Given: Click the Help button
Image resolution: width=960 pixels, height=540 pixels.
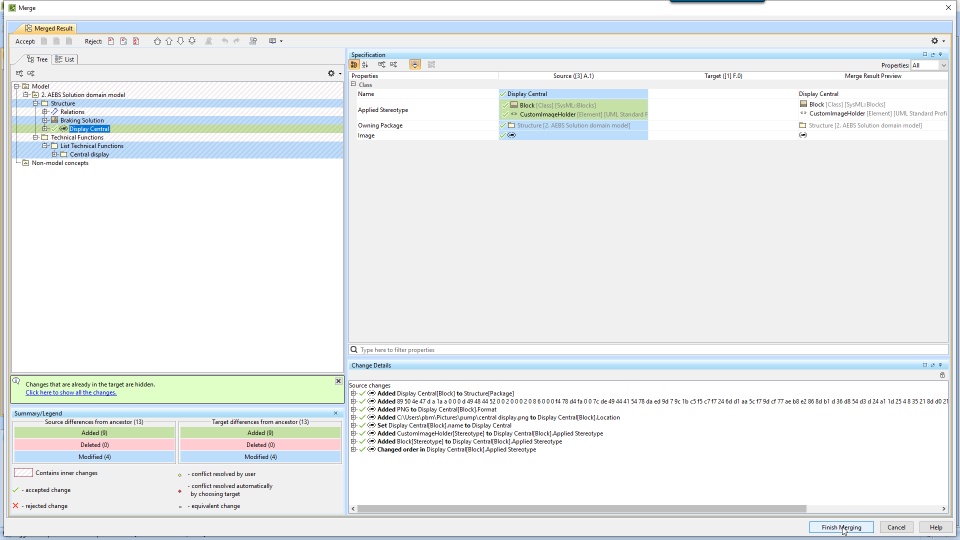Looking at the screenshot, I should (936, 527).
